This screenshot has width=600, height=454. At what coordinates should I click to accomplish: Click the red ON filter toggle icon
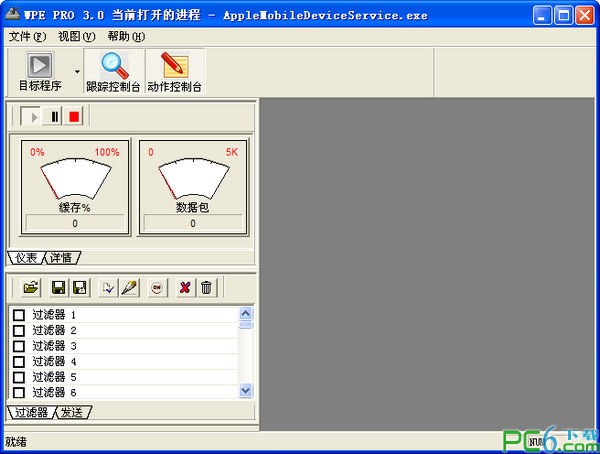[157, 288]
